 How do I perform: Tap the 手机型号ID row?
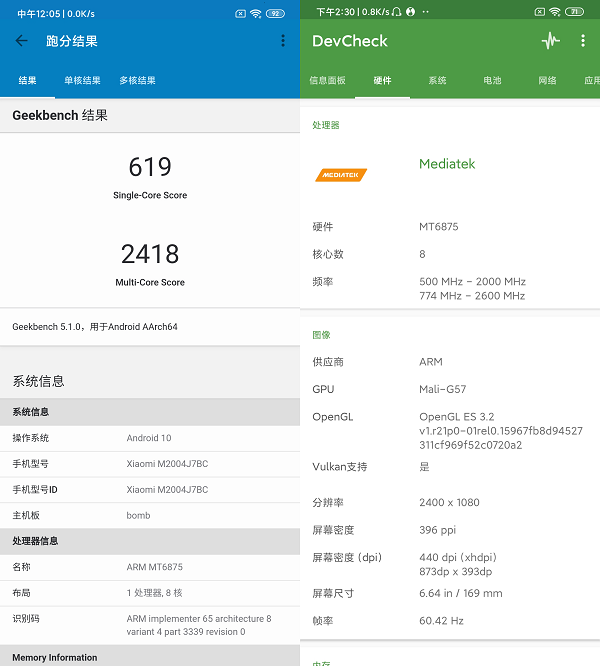tap(150, 490)
